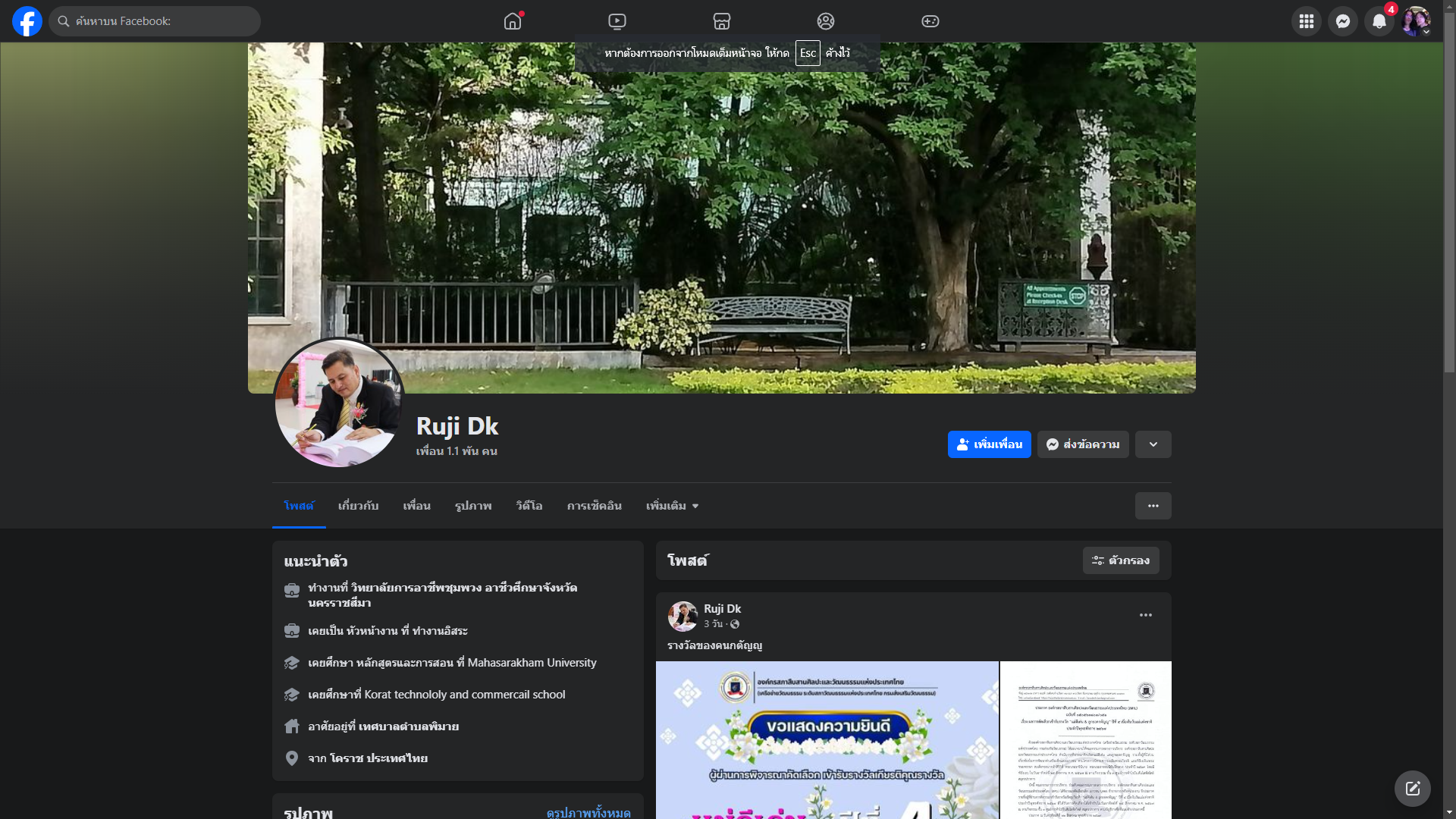
Task: Click the new message compose icon
Action: tap(1412, 789)
